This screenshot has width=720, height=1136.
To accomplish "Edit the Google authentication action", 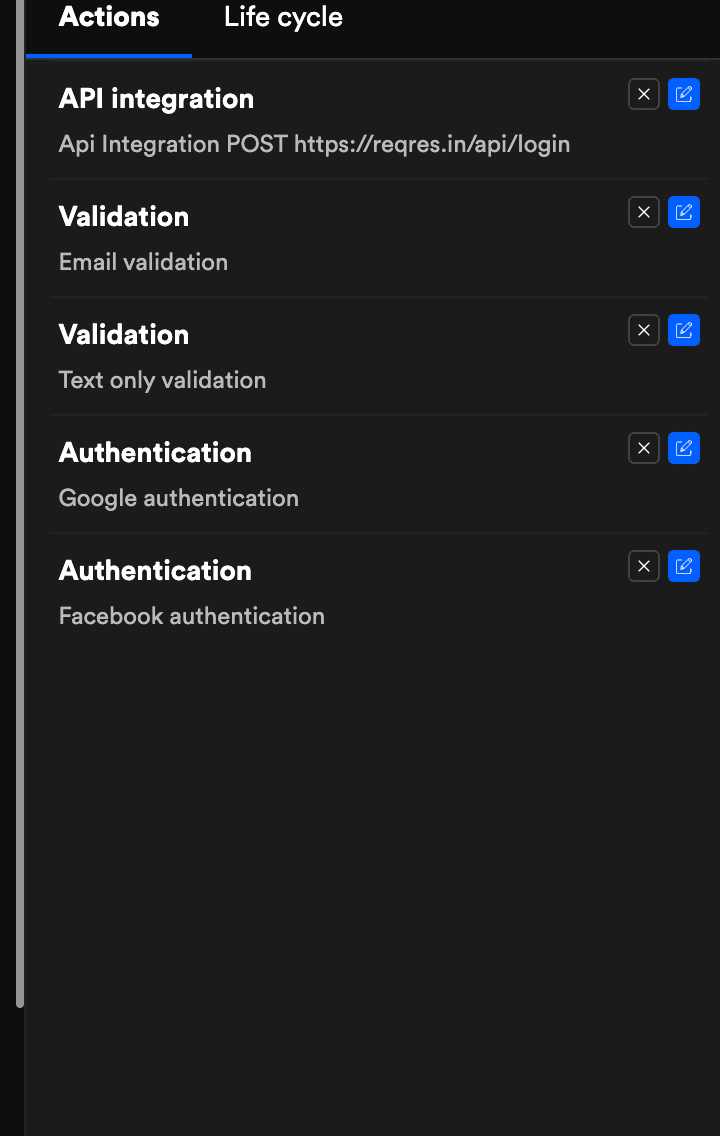I will (x=684, y=448).
